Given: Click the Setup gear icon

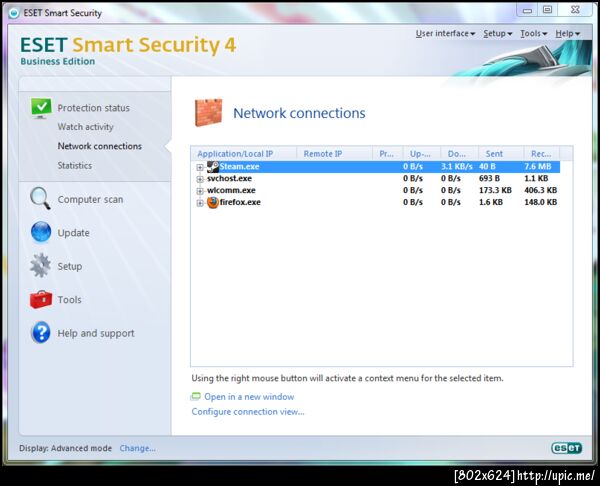Looking at the screenshot, I should click(x=40, y=265).
